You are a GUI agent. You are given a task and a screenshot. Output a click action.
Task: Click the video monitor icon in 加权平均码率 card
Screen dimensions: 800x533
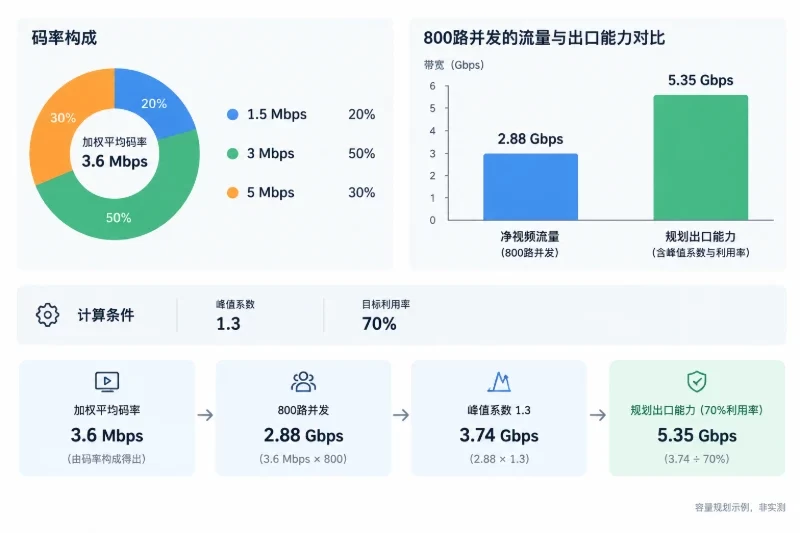[107, 382]
